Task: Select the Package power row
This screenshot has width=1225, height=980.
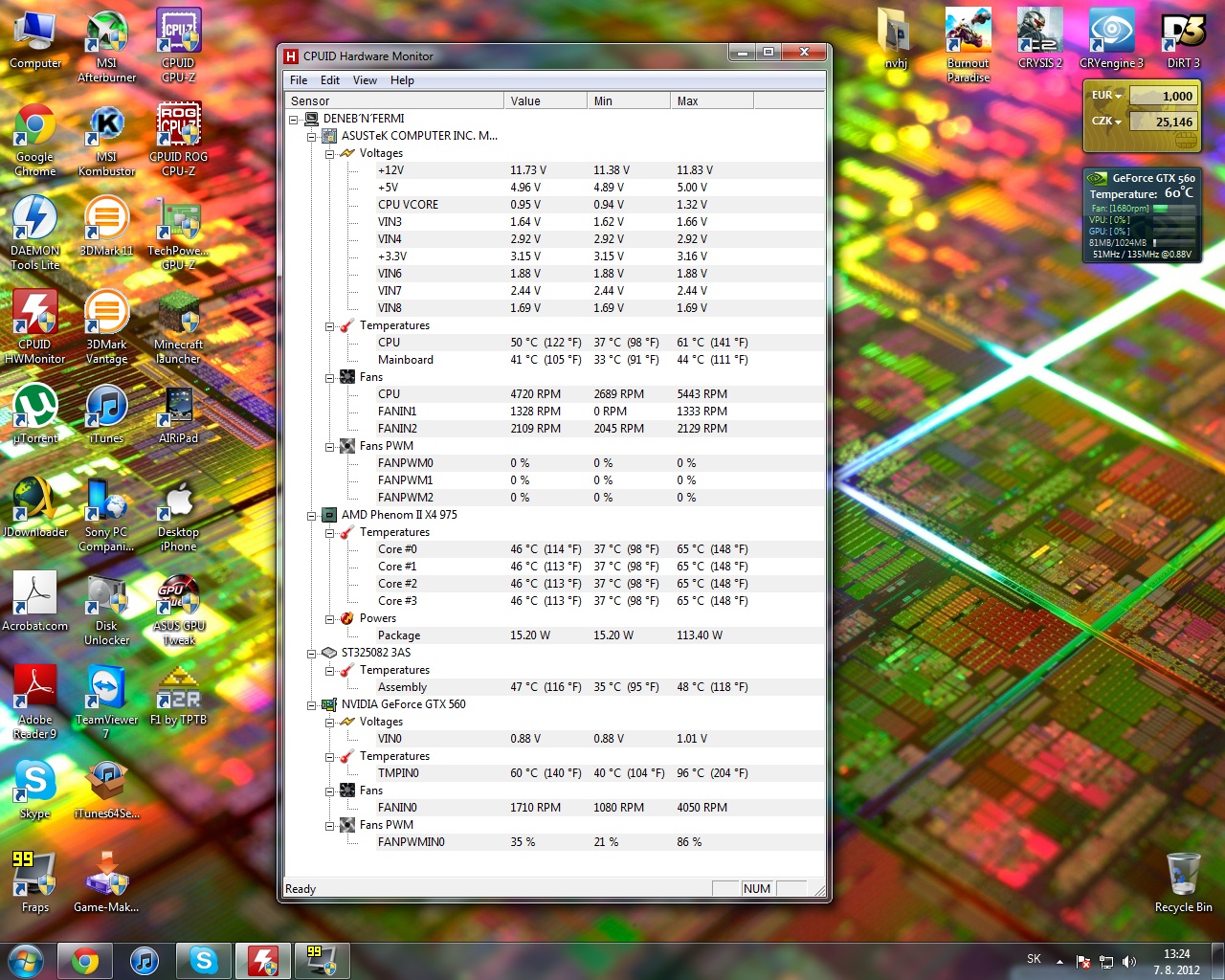Action: (x=555, y=635)
